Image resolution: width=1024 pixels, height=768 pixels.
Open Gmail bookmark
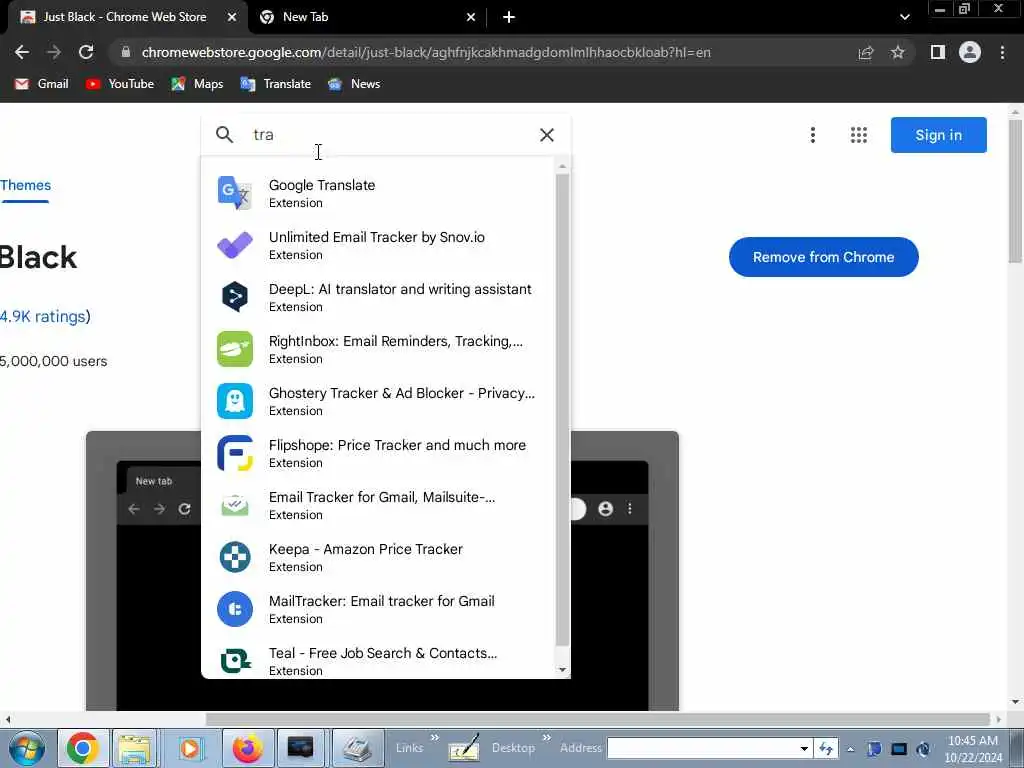(x=42, y=84)
